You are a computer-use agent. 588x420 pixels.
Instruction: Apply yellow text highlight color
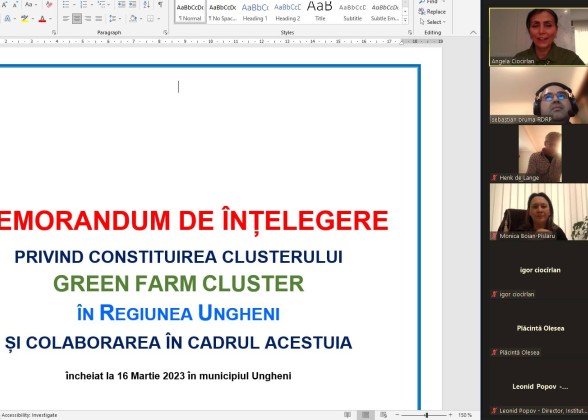click(24, 18)
